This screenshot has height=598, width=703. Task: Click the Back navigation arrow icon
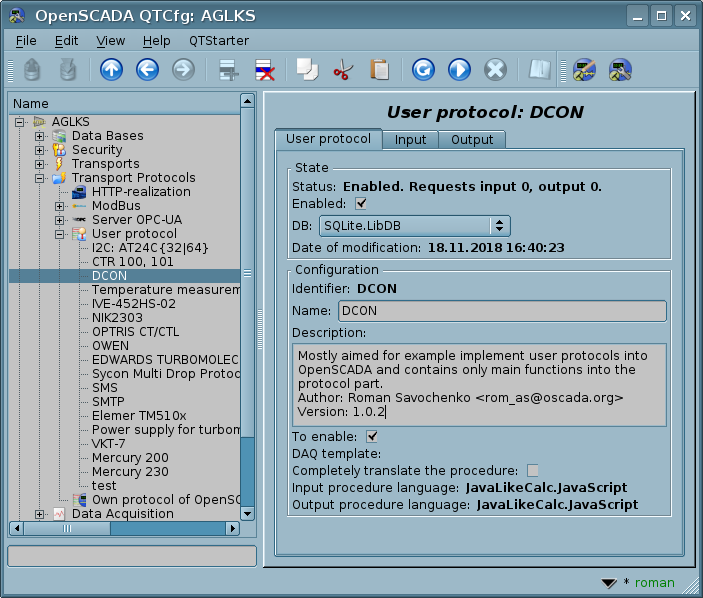coord(147,70)
